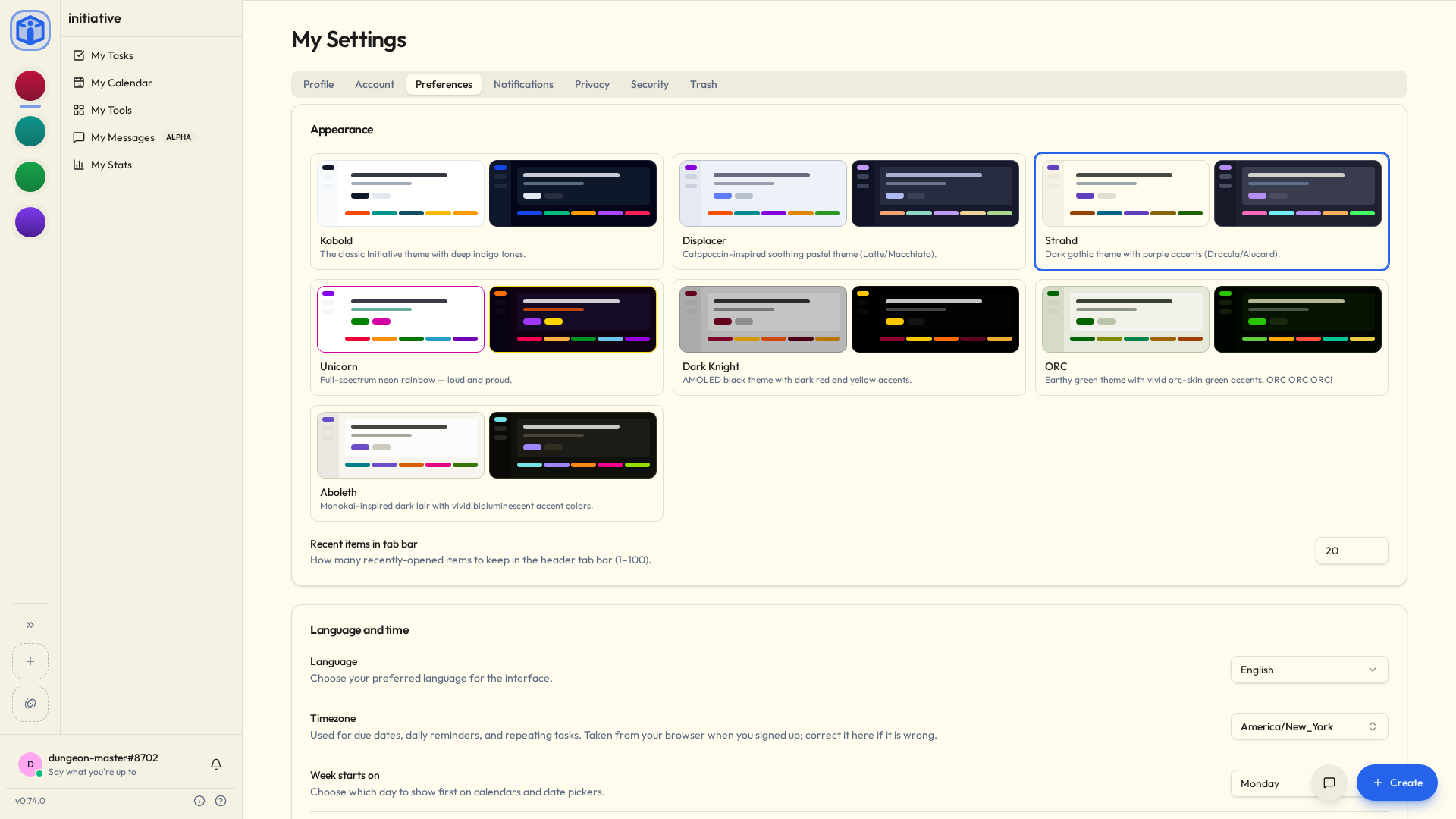
Task: Select the red workspace circle
Action: click(x=30, y=86)
